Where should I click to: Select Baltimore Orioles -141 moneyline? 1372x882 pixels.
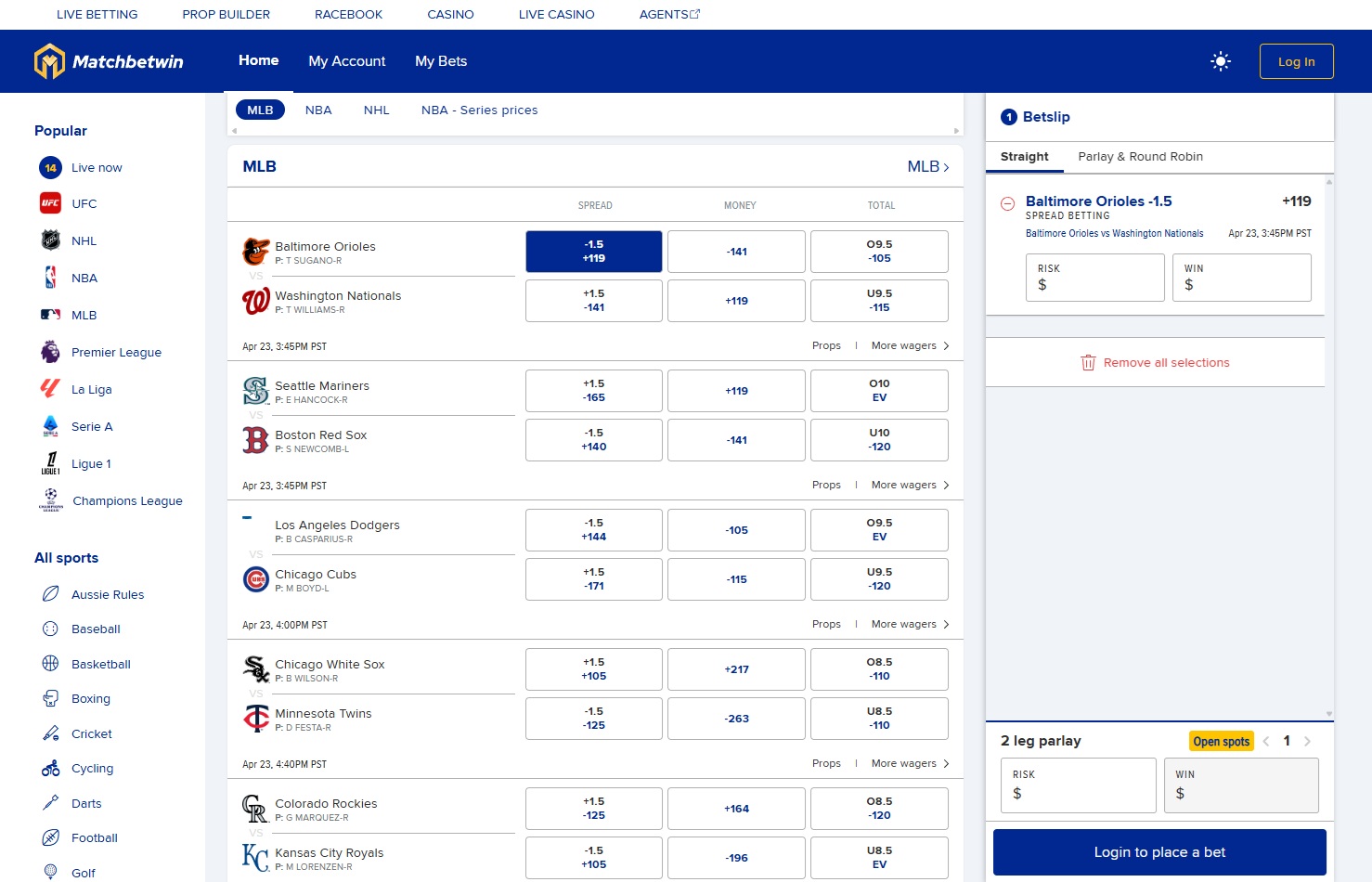pos(736,252)
